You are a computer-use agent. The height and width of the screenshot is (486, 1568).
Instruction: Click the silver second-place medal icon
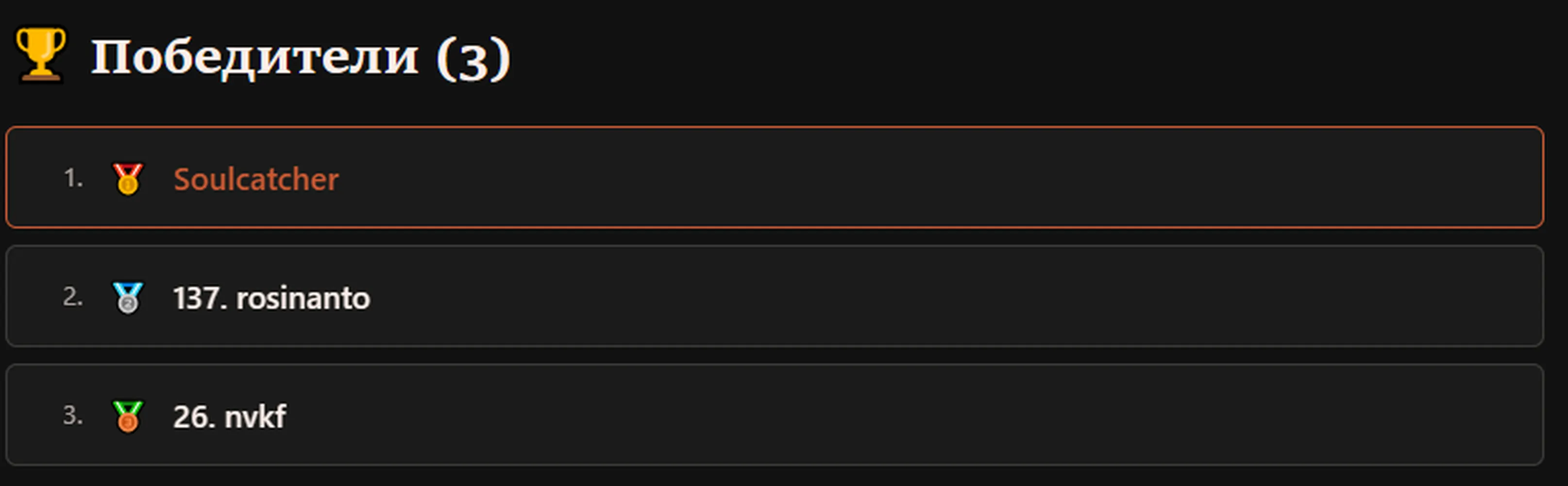128,298
